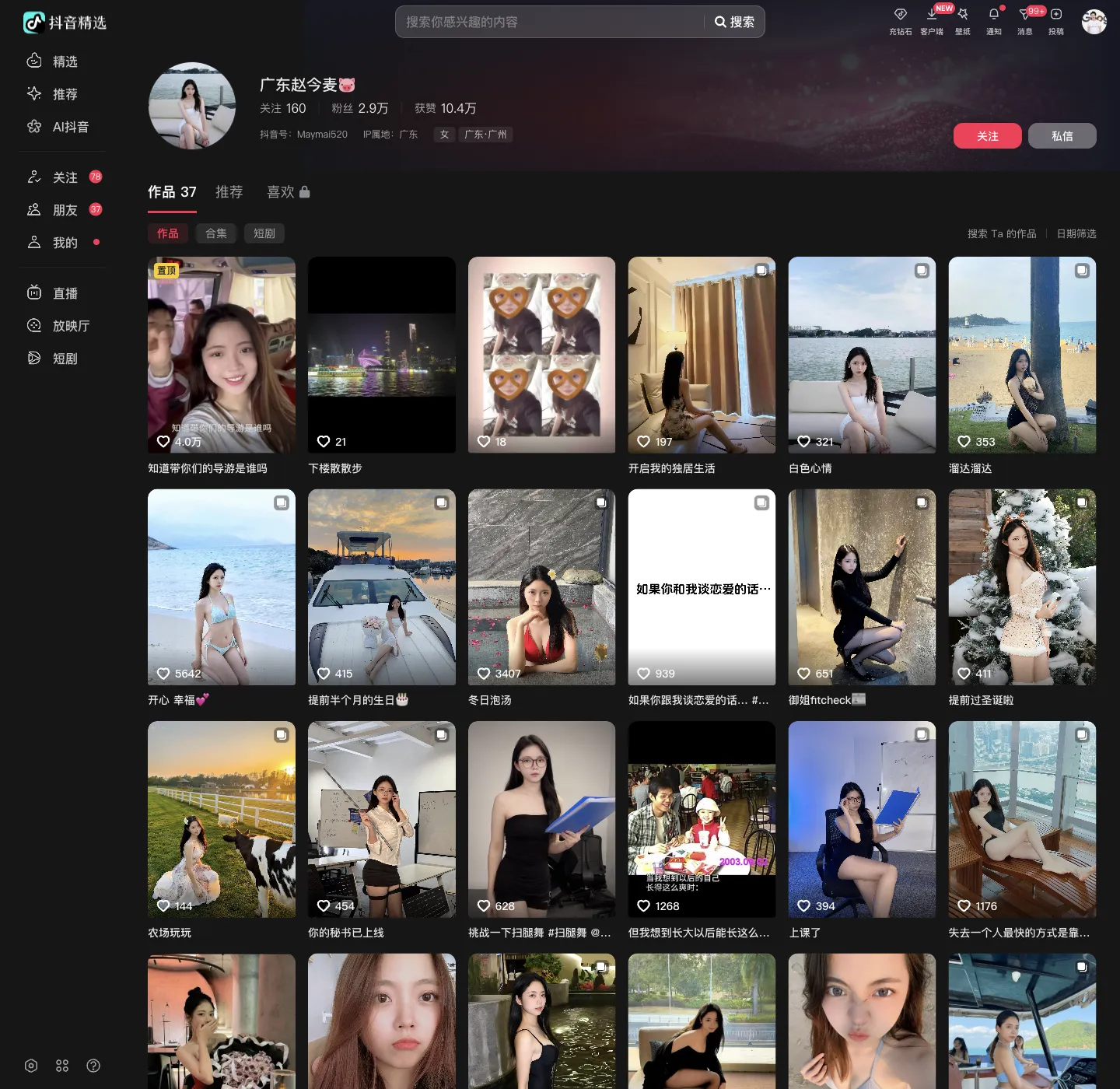The width and height of the screenshot is (1120, 1089).
Task: Click the 获赞 10.4万 likes count
Action: pyautogui.click(x=446, y=108)
